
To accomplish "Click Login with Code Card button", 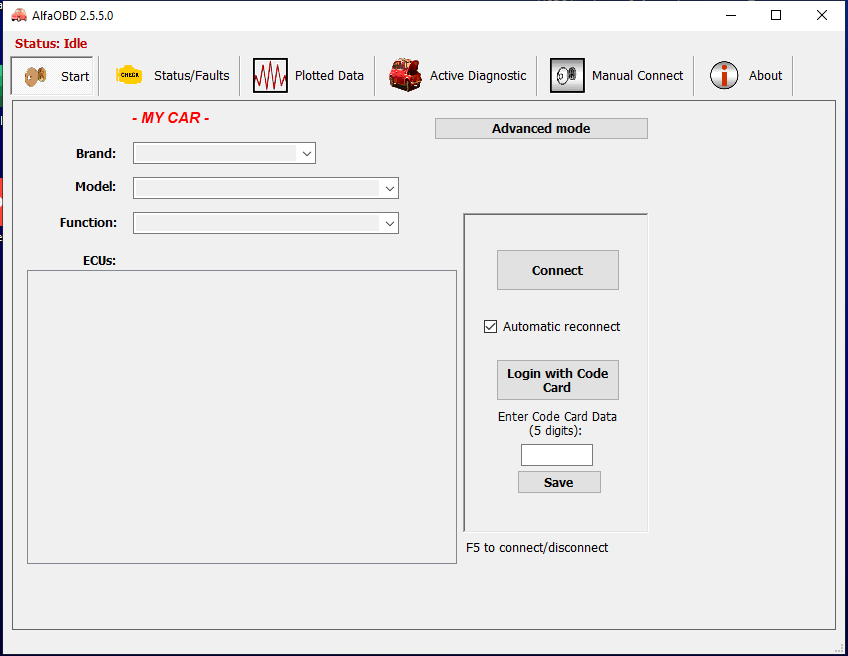I will [x=558, y=380].
